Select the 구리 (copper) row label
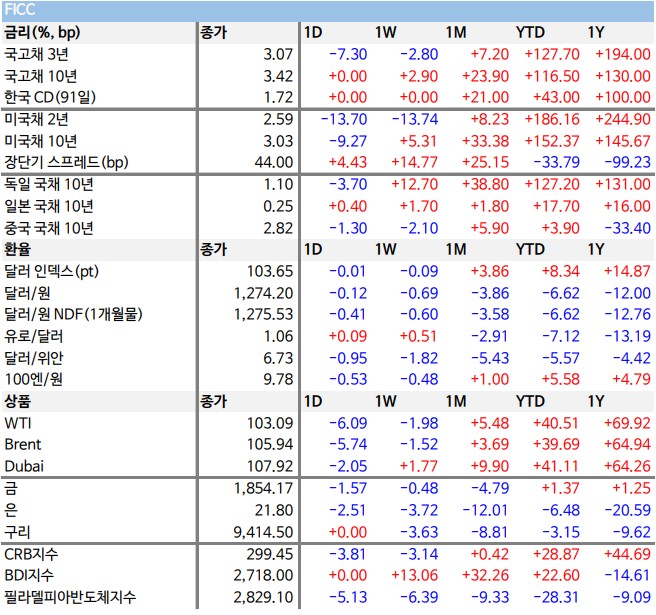This screenshot has width=656, height=615. (17, 532)
